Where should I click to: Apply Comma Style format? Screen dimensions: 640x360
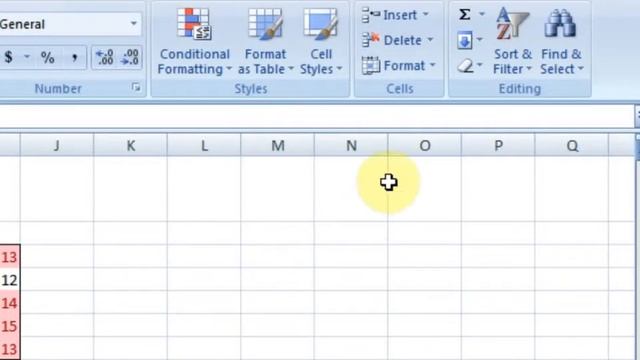point(74,58)
